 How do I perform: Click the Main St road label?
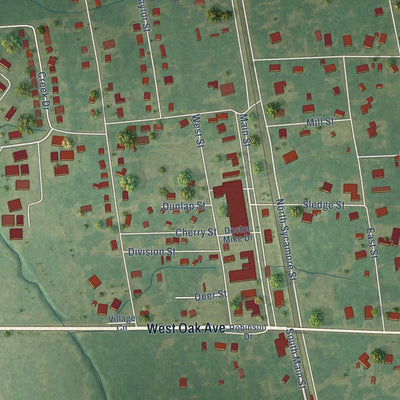coord(244,130)
